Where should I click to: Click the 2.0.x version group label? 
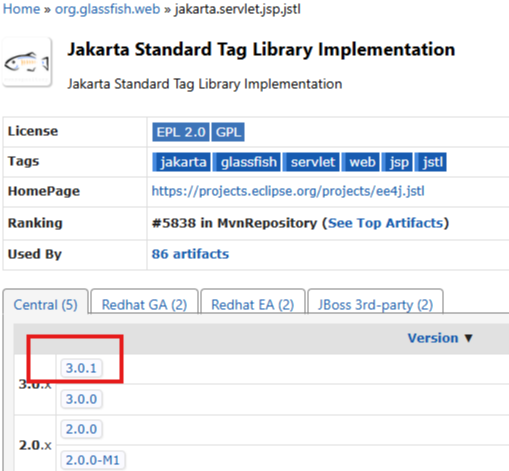coord(35,445)
